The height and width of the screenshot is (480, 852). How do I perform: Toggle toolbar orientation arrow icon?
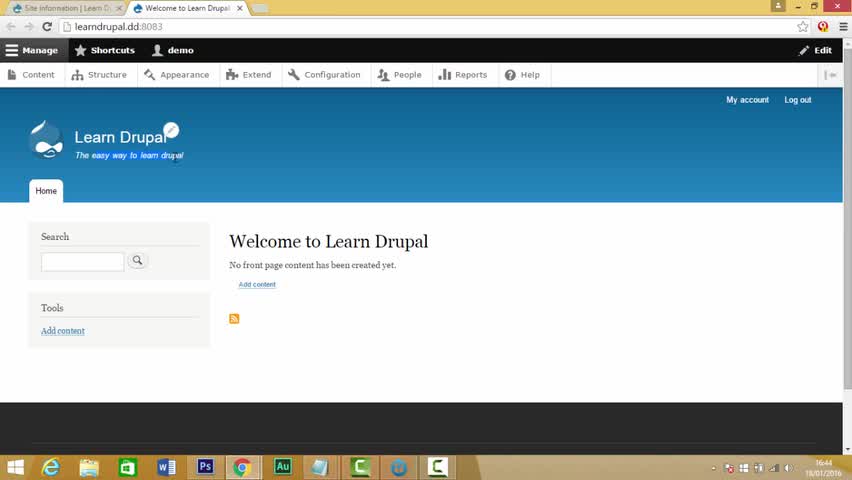[x=830, y=75]
